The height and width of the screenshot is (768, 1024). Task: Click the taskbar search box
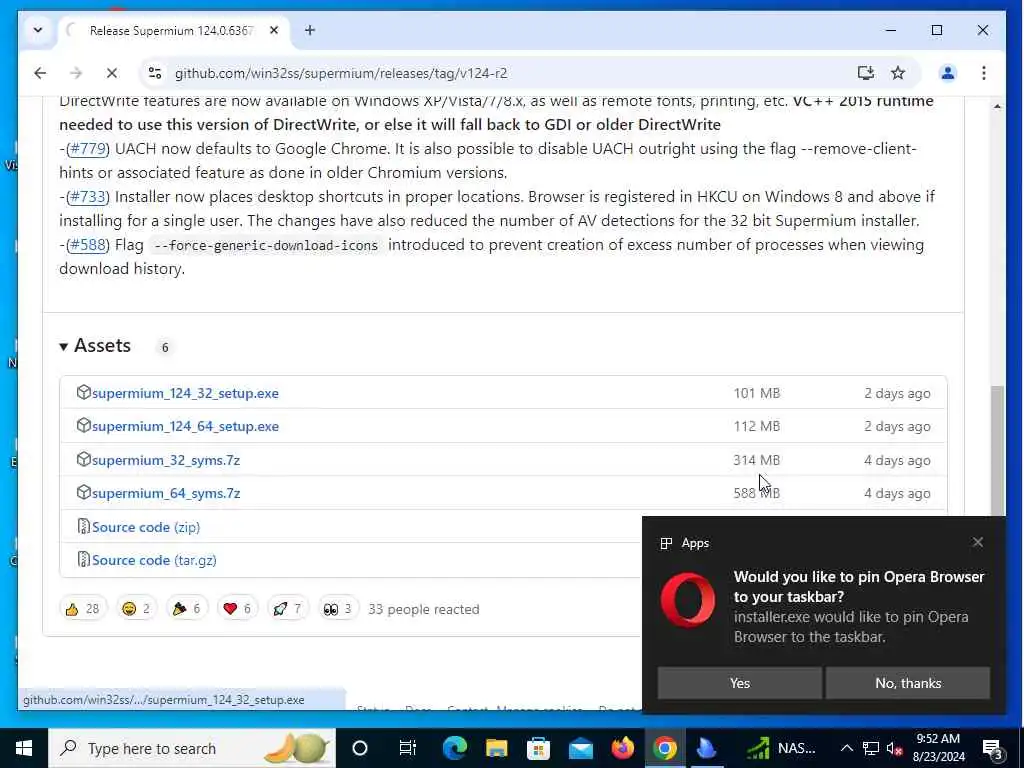coord(192,748)
